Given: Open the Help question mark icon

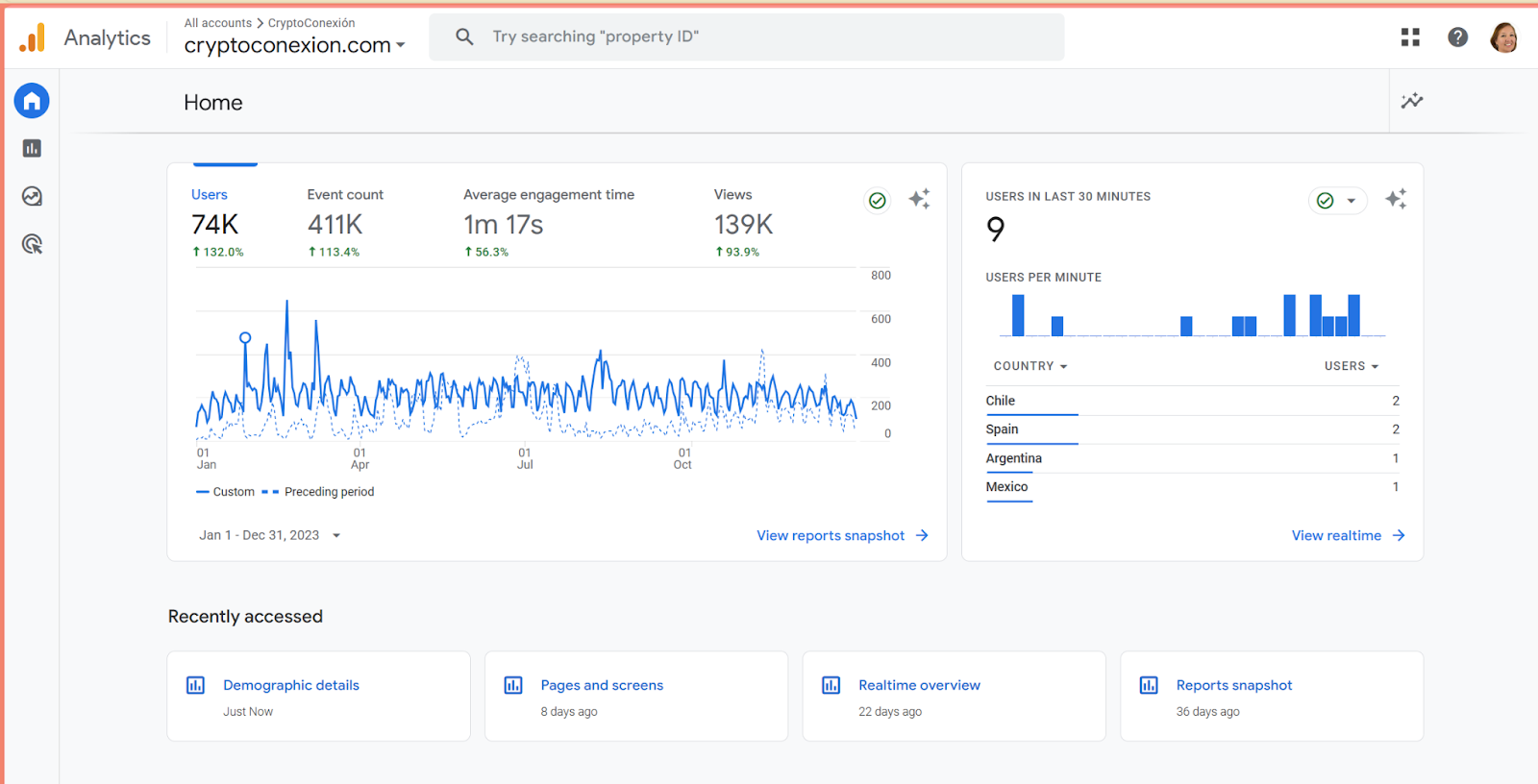Looking at the screenshot, I should [x=1458, y=37].
